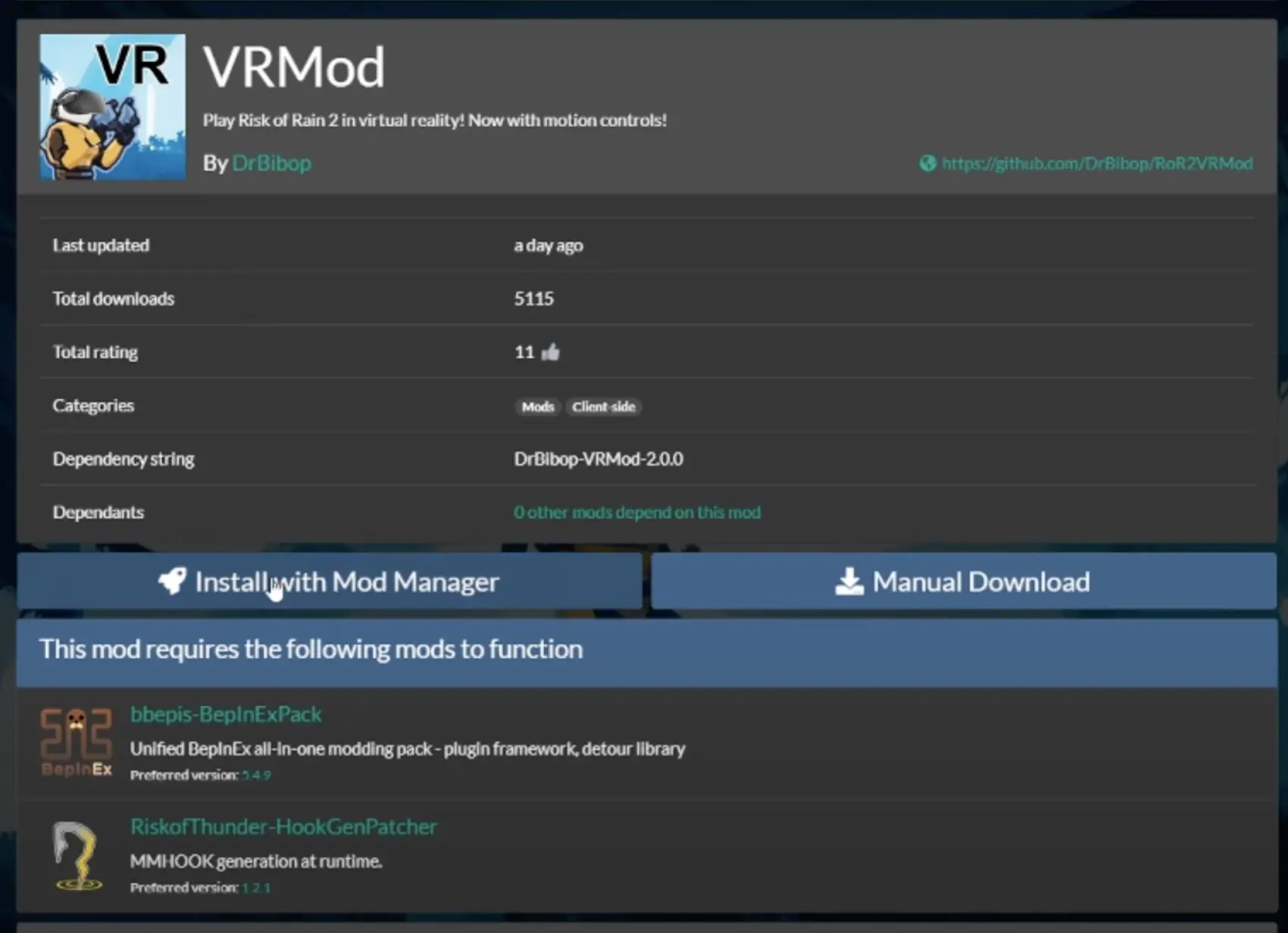
Task: Select the Client-side category tag
Action: [604, 407]
